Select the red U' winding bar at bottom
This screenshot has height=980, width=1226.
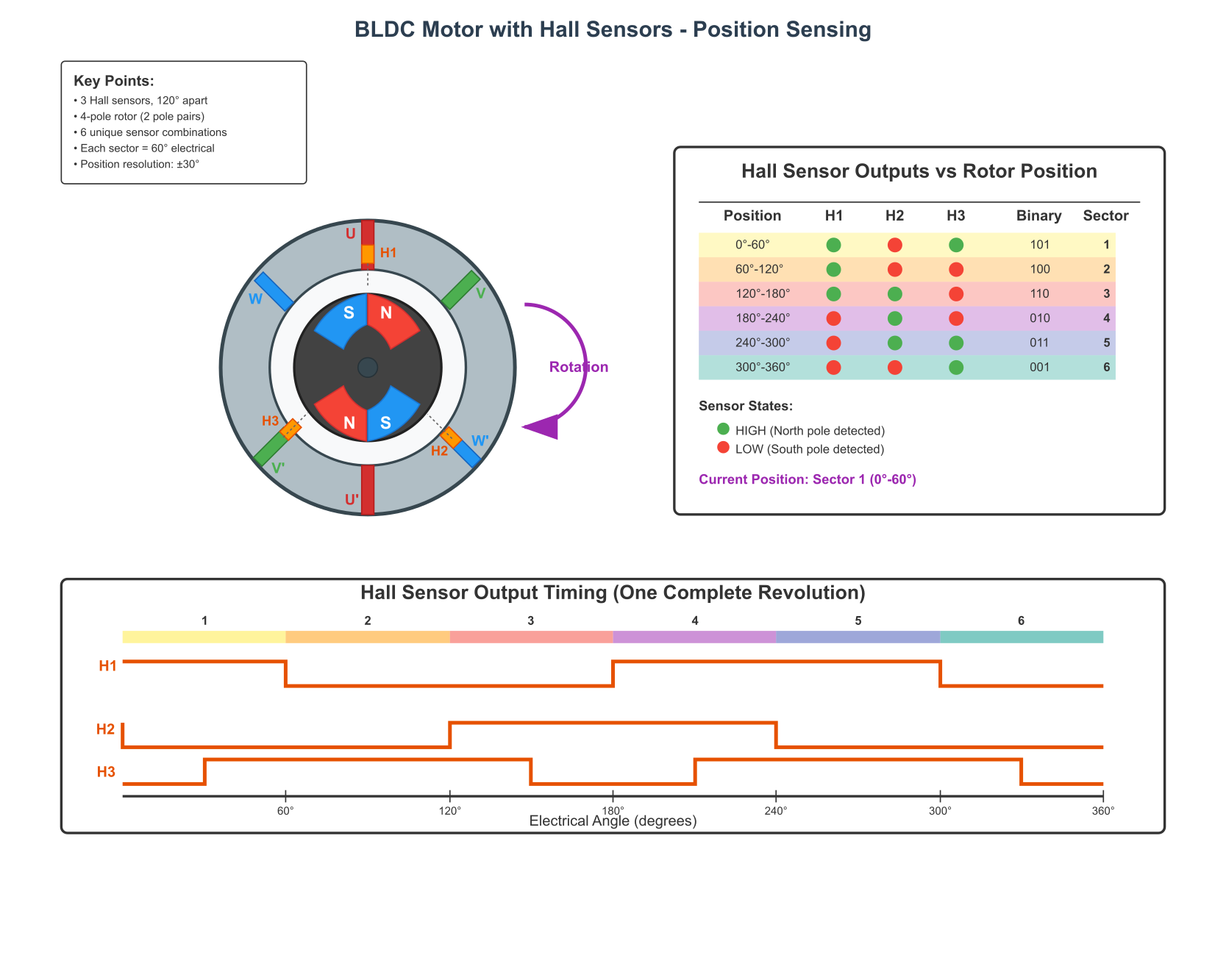(368, 490)
